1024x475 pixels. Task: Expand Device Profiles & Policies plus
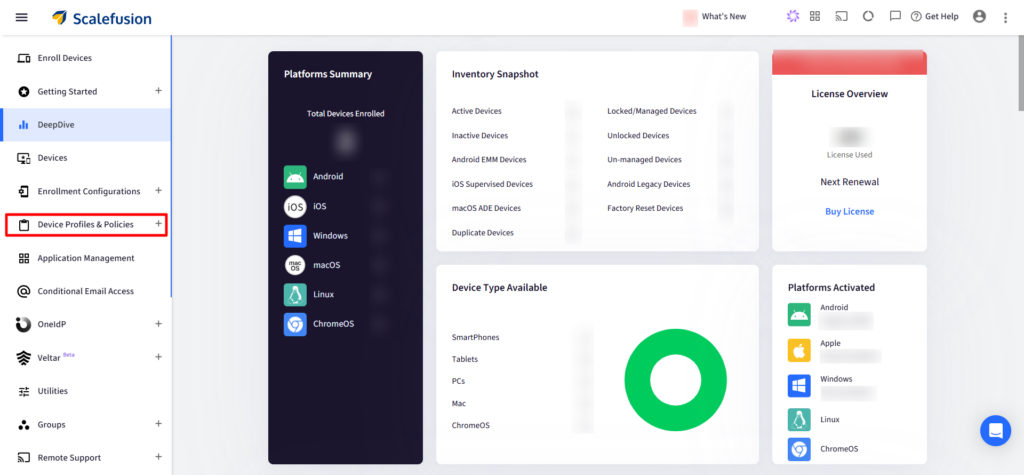pos(158,224)
